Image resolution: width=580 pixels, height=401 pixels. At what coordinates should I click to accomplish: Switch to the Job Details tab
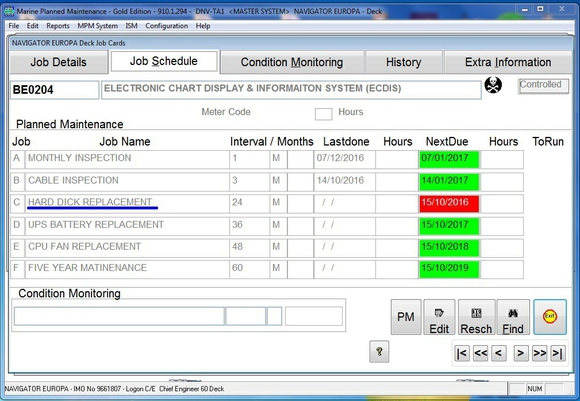tap(58, 62)
